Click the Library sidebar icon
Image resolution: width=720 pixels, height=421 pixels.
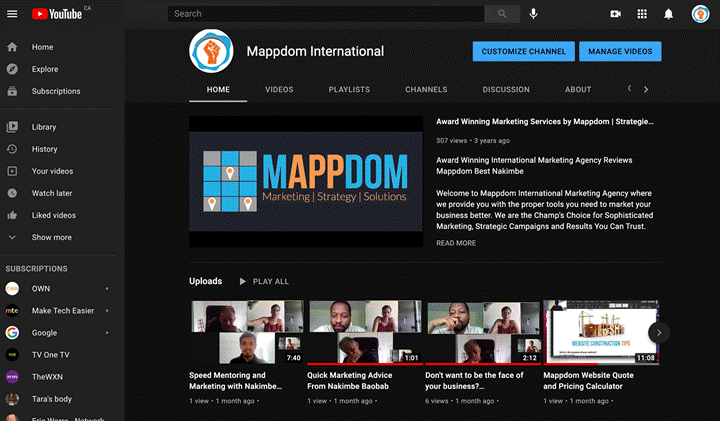[x=12, y=127]
